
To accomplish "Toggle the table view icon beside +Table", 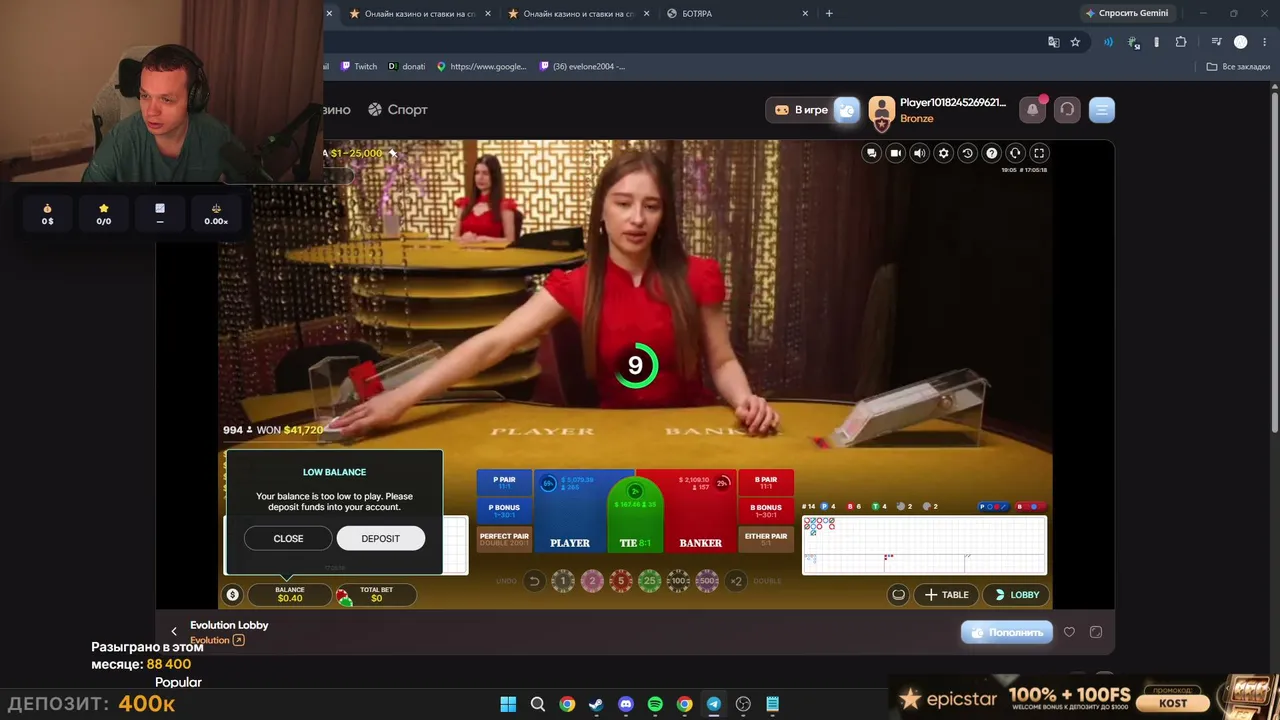I will pos(898,595).
